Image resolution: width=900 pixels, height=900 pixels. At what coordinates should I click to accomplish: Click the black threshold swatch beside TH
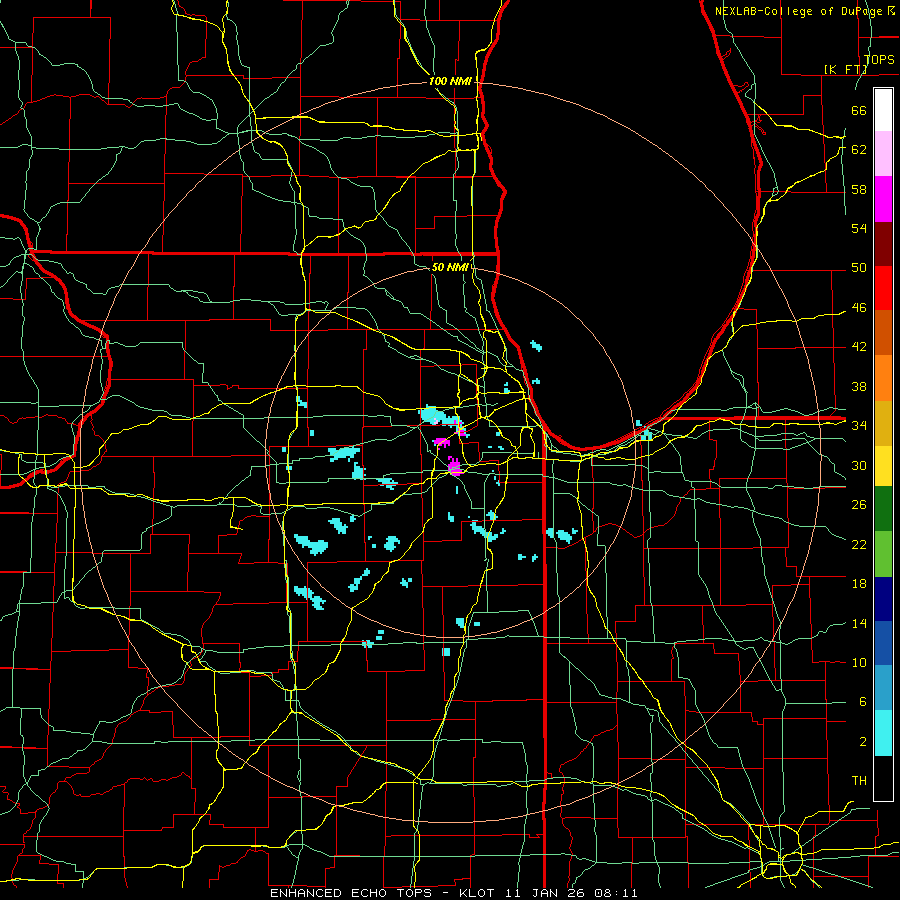[883, 778]
